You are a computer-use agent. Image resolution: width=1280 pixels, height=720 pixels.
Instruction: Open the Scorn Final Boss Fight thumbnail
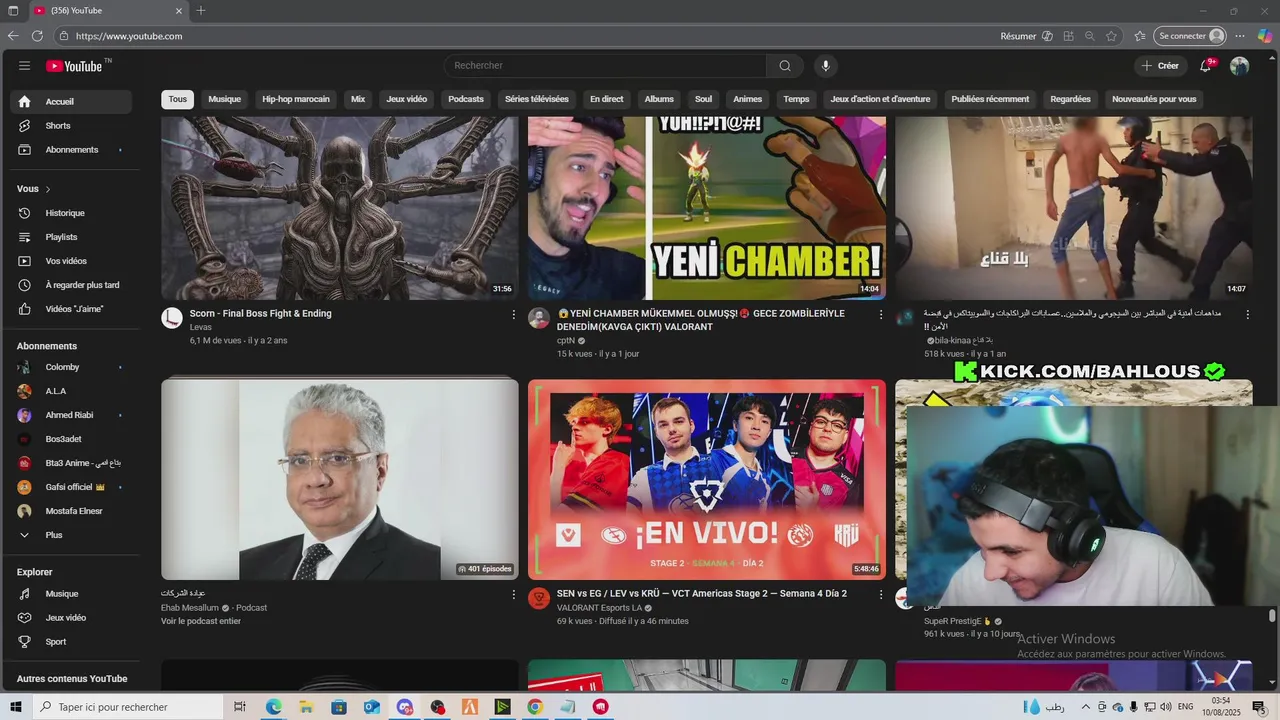tap(340, 208)
